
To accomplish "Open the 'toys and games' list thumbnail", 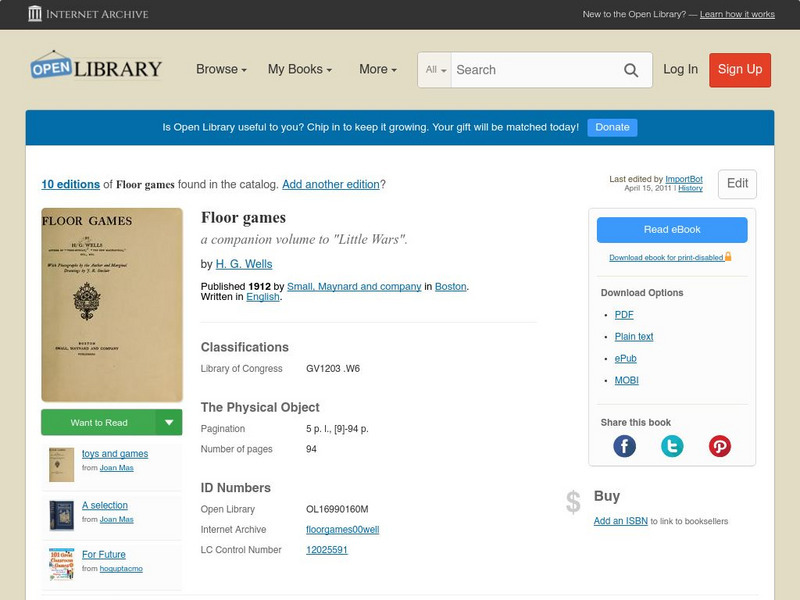I will (62, 464).
